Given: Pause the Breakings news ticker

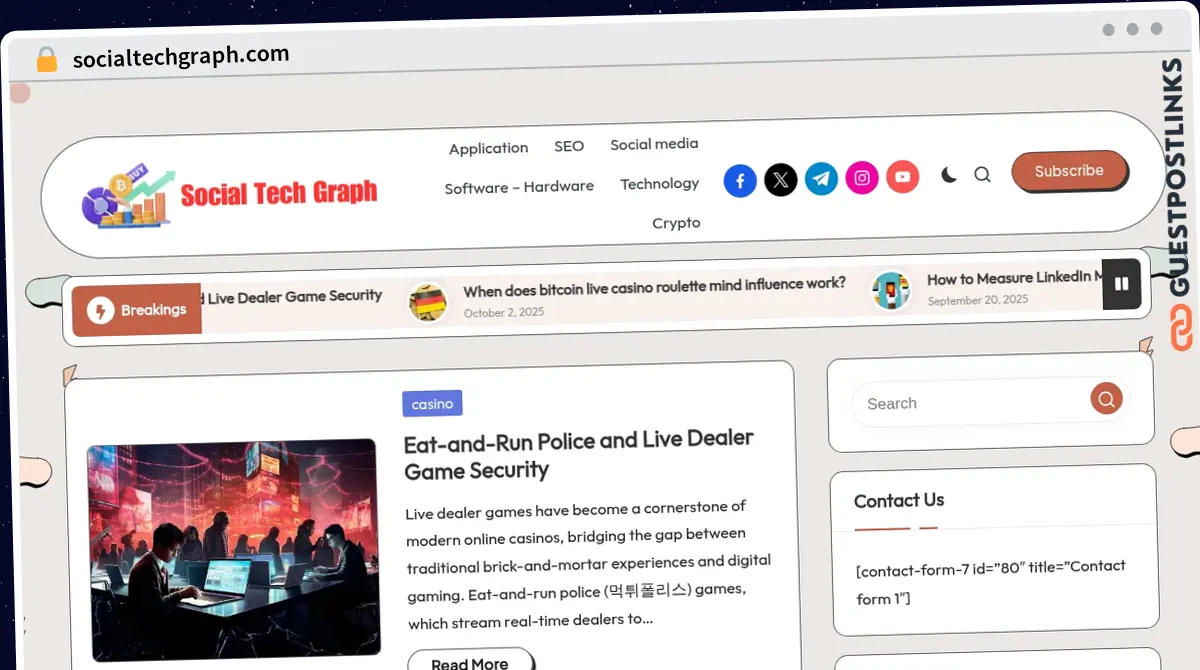Looking at the screenshot, I should point(1122,284).
